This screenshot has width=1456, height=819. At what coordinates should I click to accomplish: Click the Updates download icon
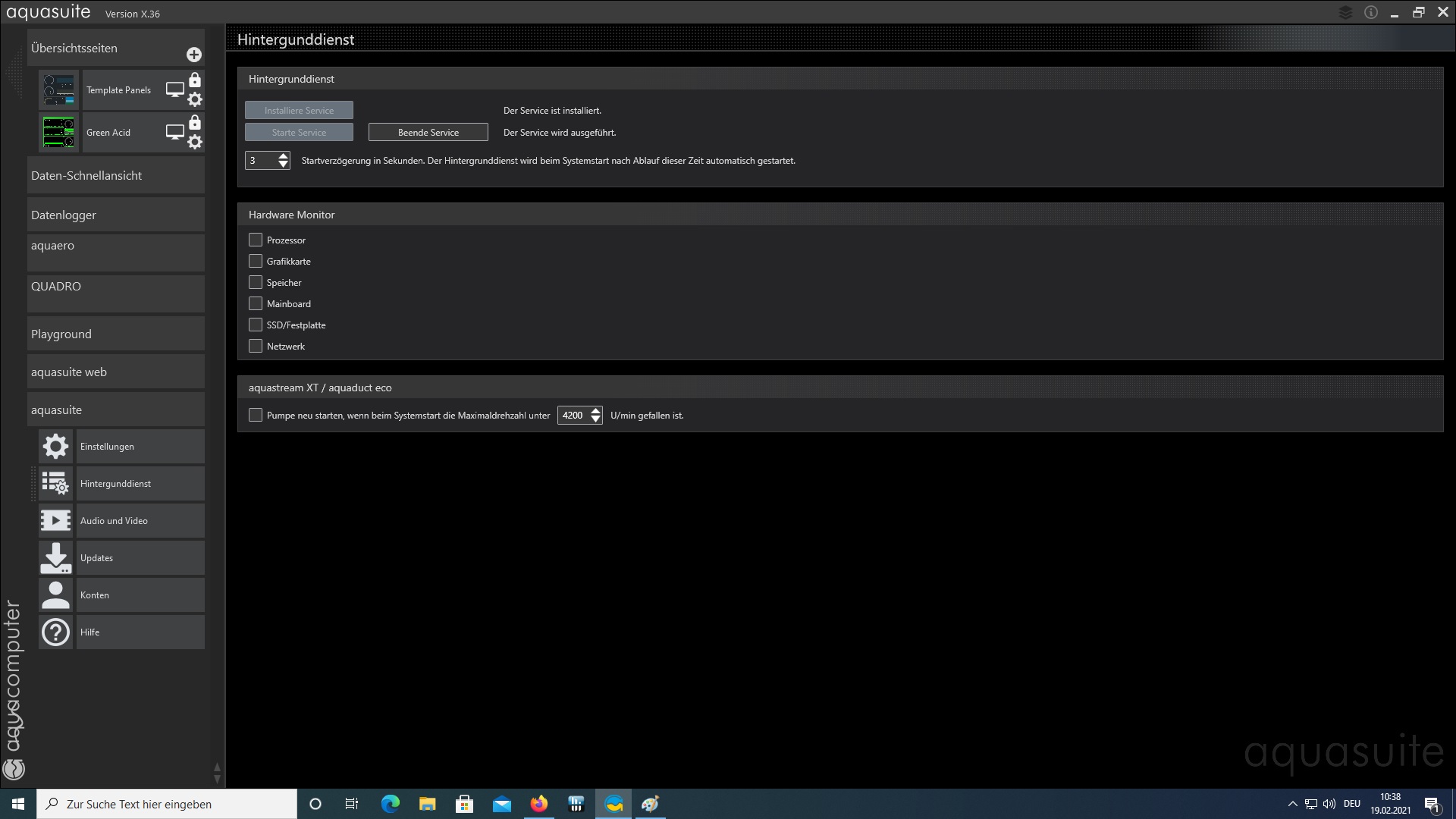(x=55, y=558)
